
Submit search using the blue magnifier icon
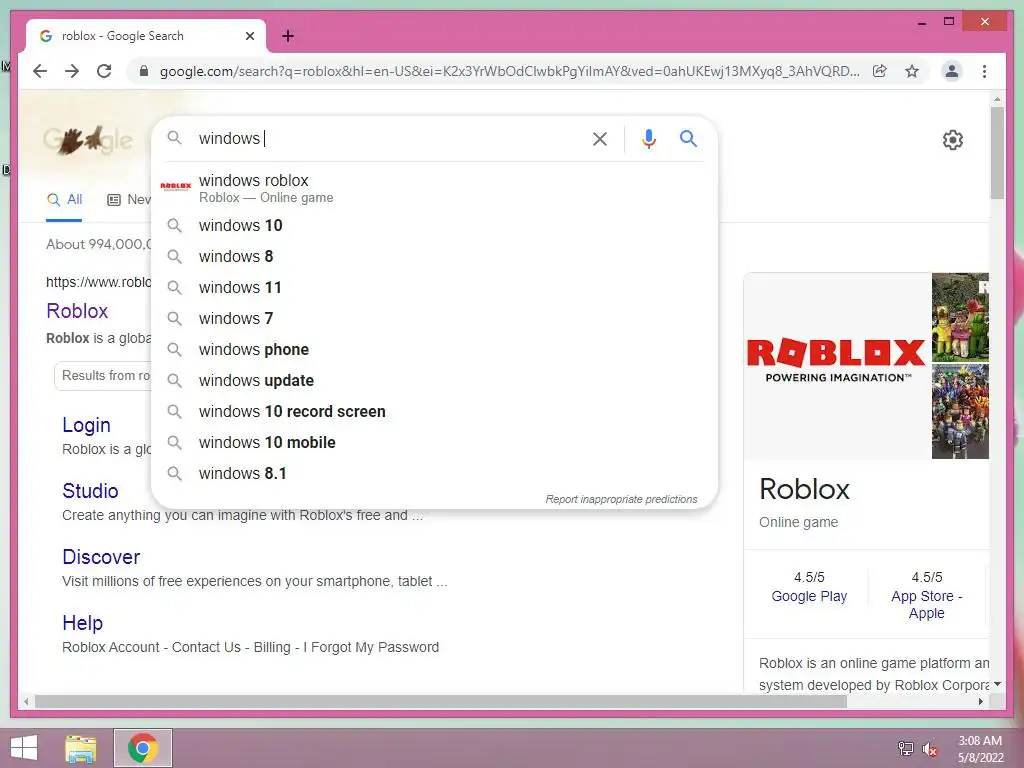[x=688, y=138]
